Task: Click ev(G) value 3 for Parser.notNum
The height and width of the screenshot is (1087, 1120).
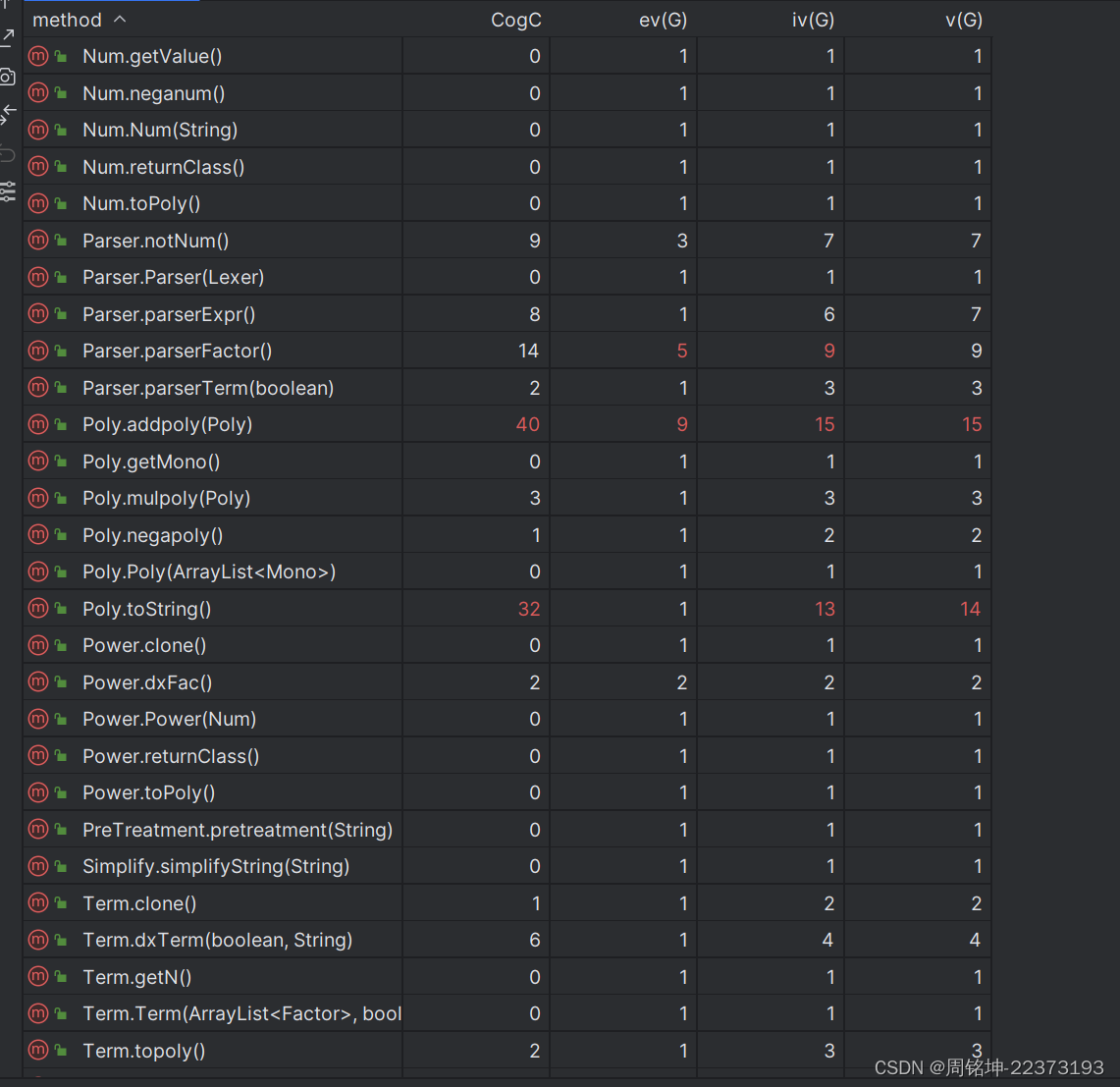Action: (682, 241)
